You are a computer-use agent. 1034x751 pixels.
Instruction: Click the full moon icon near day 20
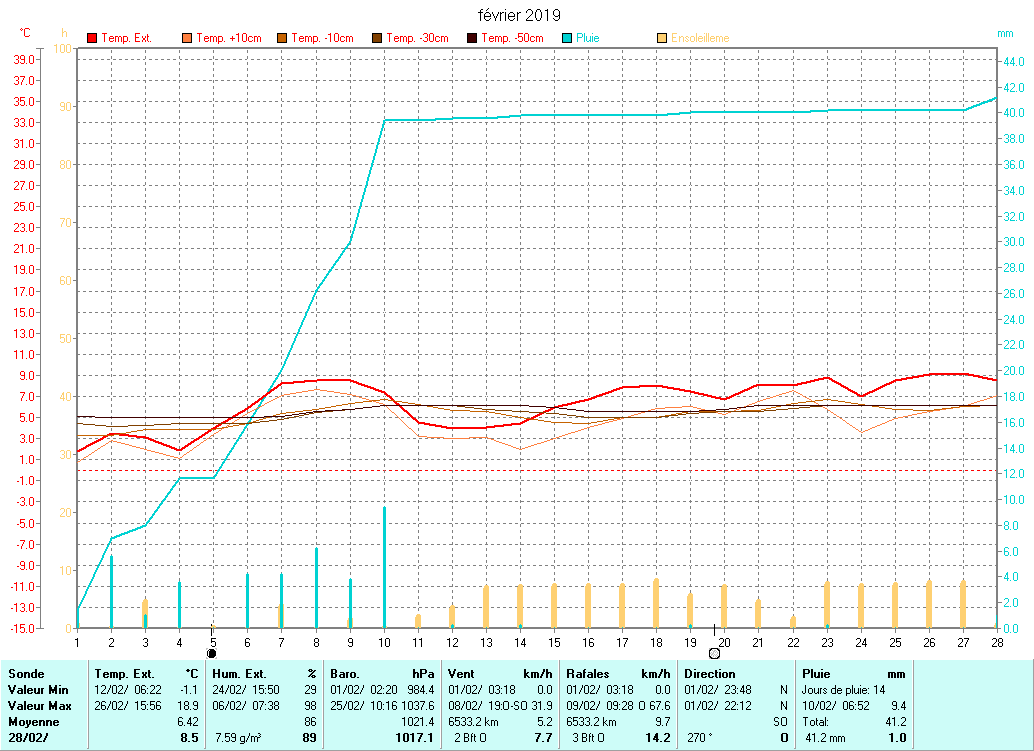pyautogui.click(x=714, y=653)
